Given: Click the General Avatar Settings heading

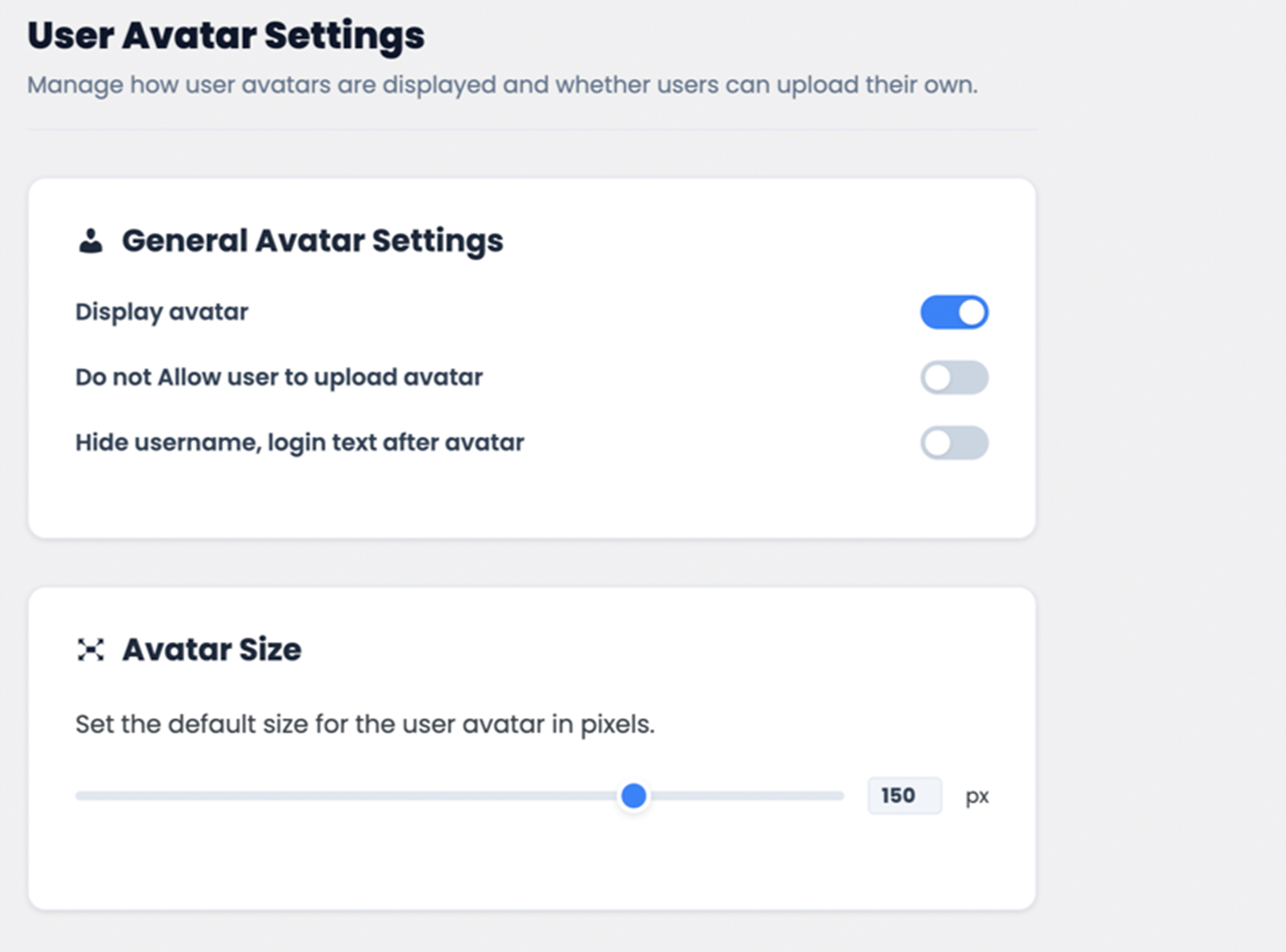Looking at the screenshot, I should tap(313, 240).
